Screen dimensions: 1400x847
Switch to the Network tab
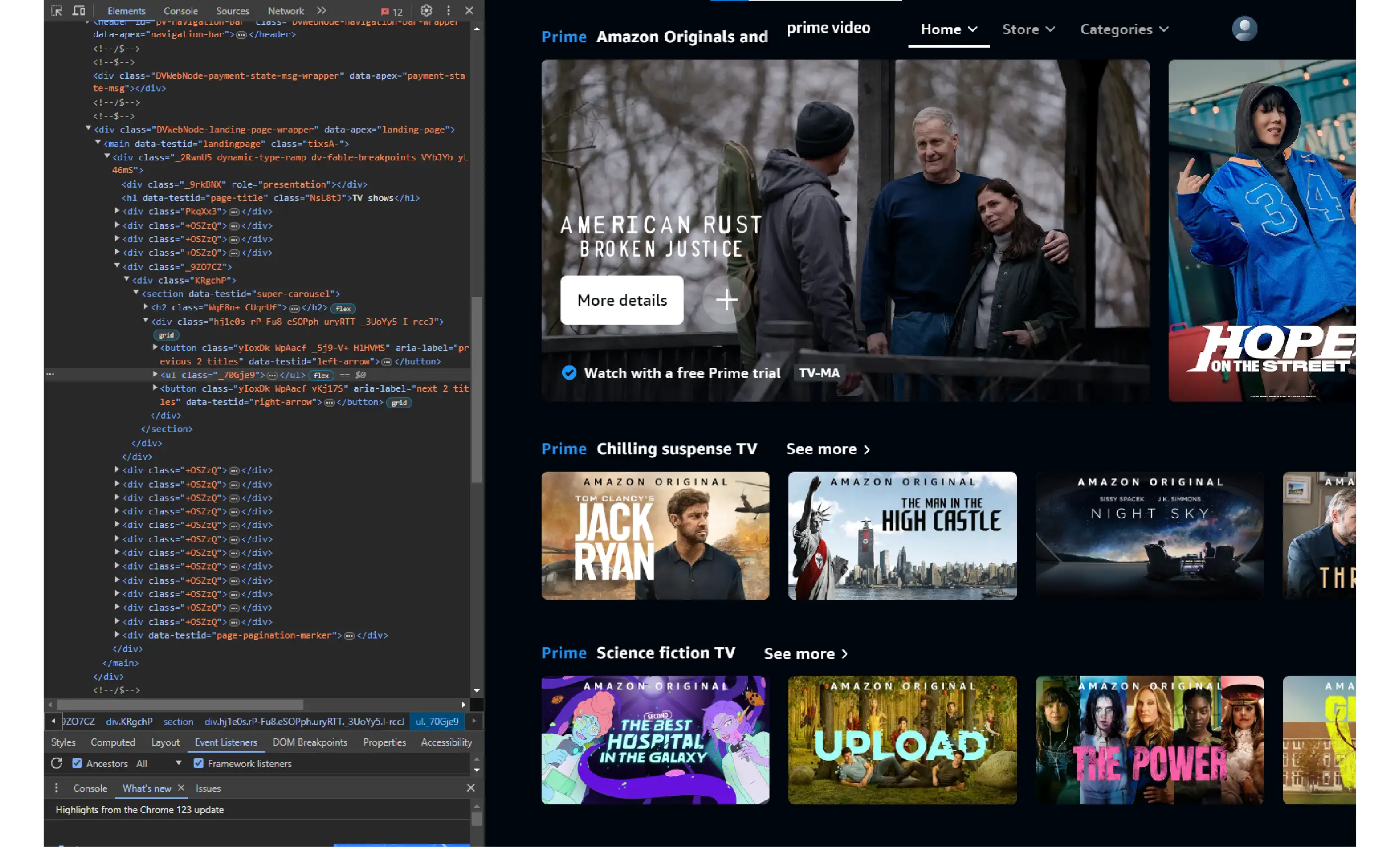(286, 11)
